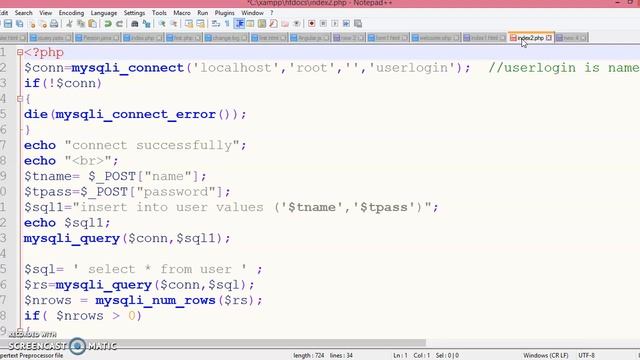Click 'Col : 1' in status bar
The width and height of the screenshot is (640, 360).
click(x=422, y=356)
